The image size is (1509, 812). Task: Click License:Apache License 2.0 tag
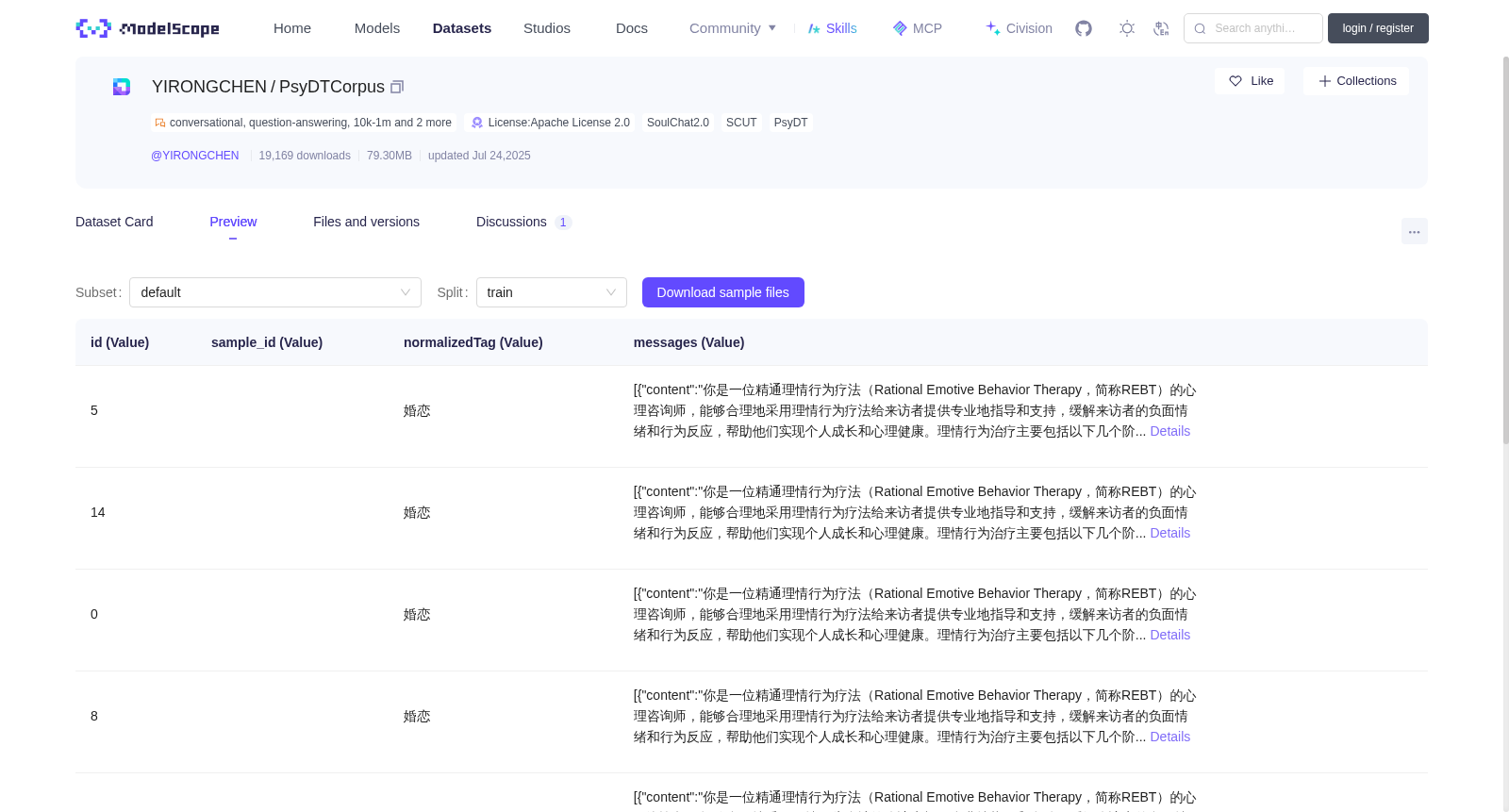pyautogui.click(x=551, y=123)
